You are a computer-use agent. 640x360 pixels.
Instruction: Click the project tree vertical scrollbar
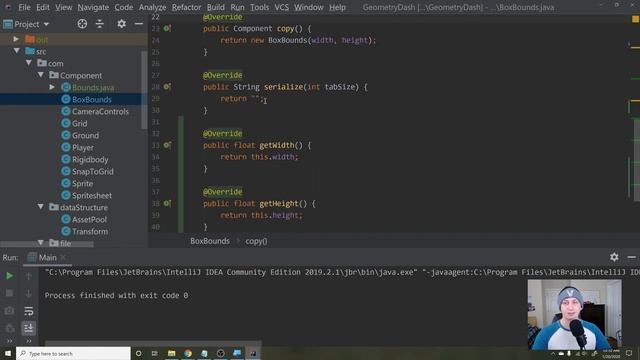tap(144, 90)
